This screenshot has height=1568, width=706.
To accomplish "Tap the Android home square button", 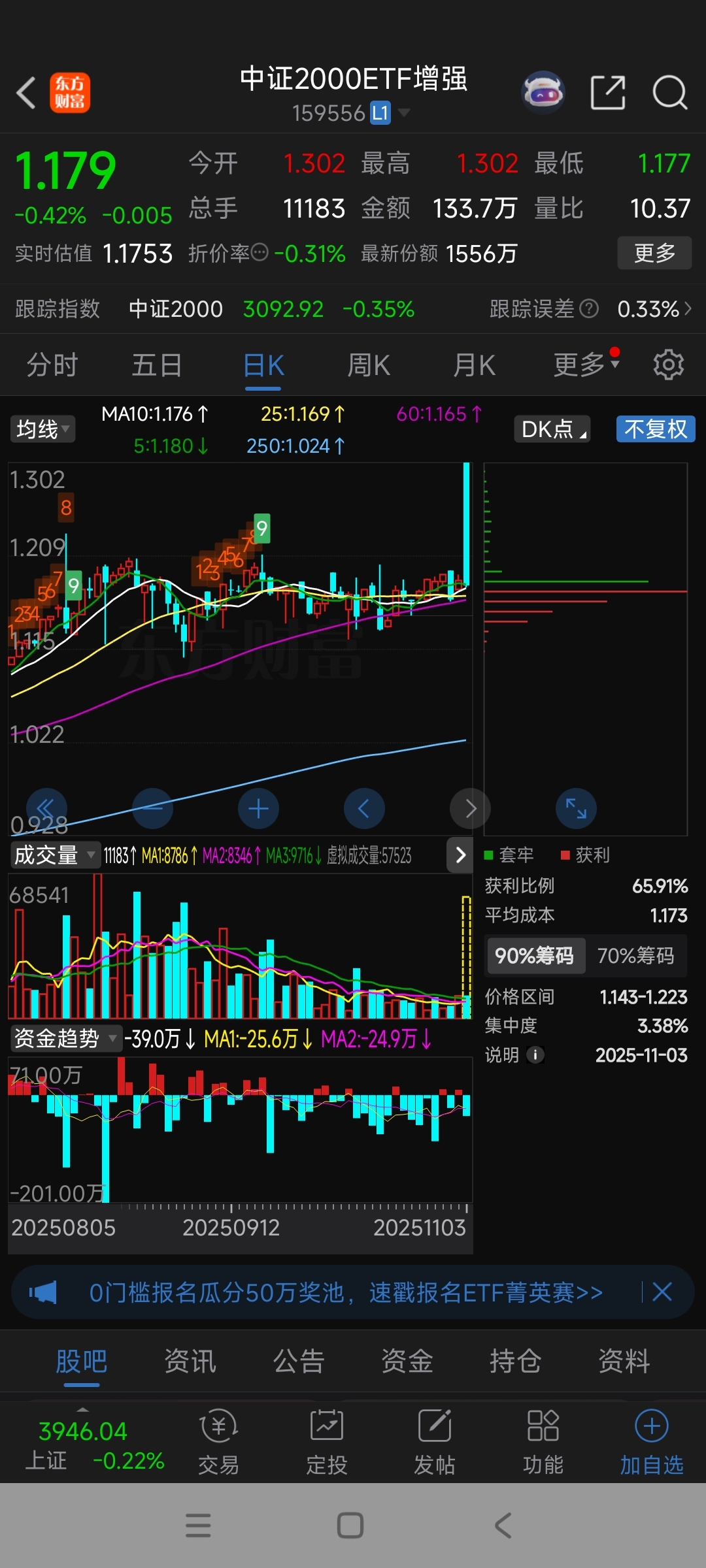I will (350, 1526).
